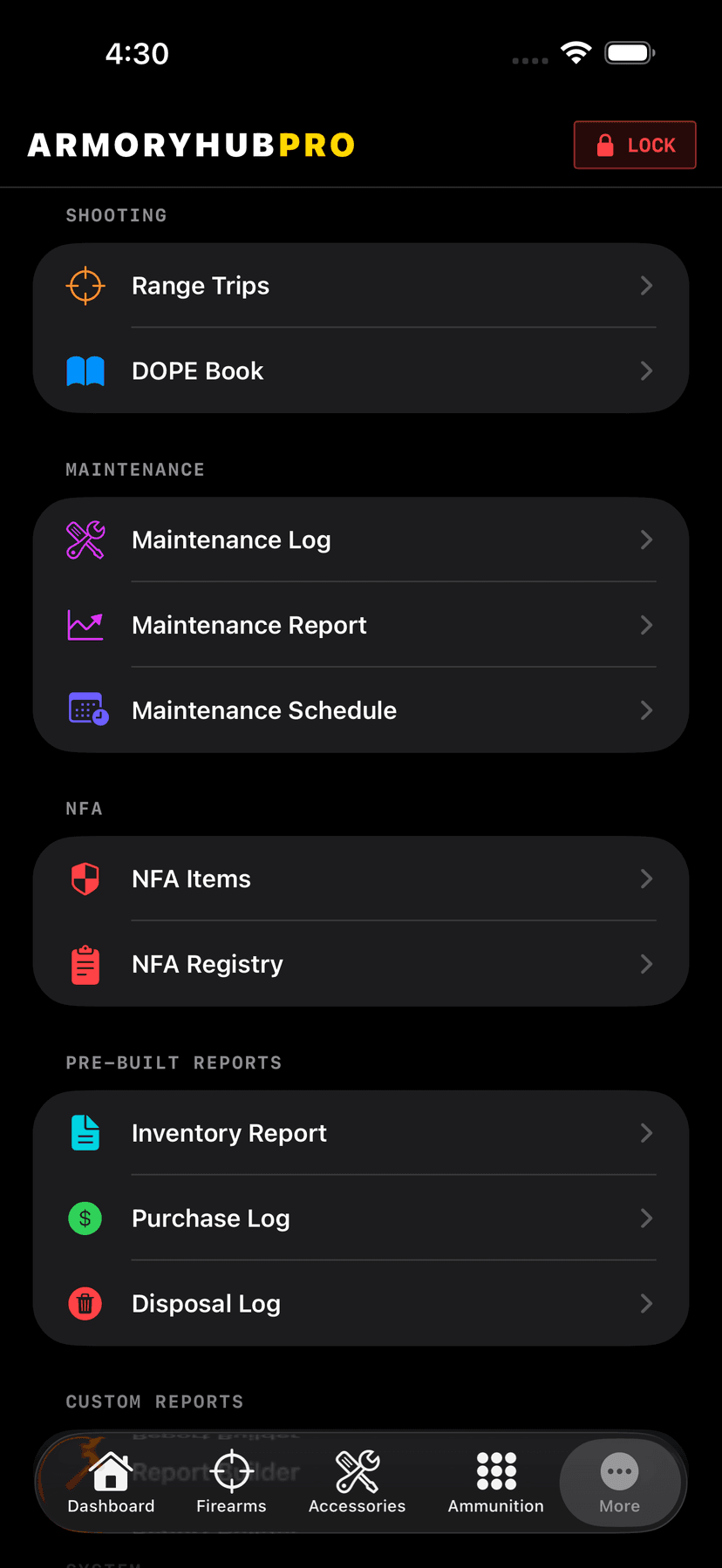Tap the cyan Inventory Report document icon
This screenshot has height=1568, width=722.
point(85,1132)
